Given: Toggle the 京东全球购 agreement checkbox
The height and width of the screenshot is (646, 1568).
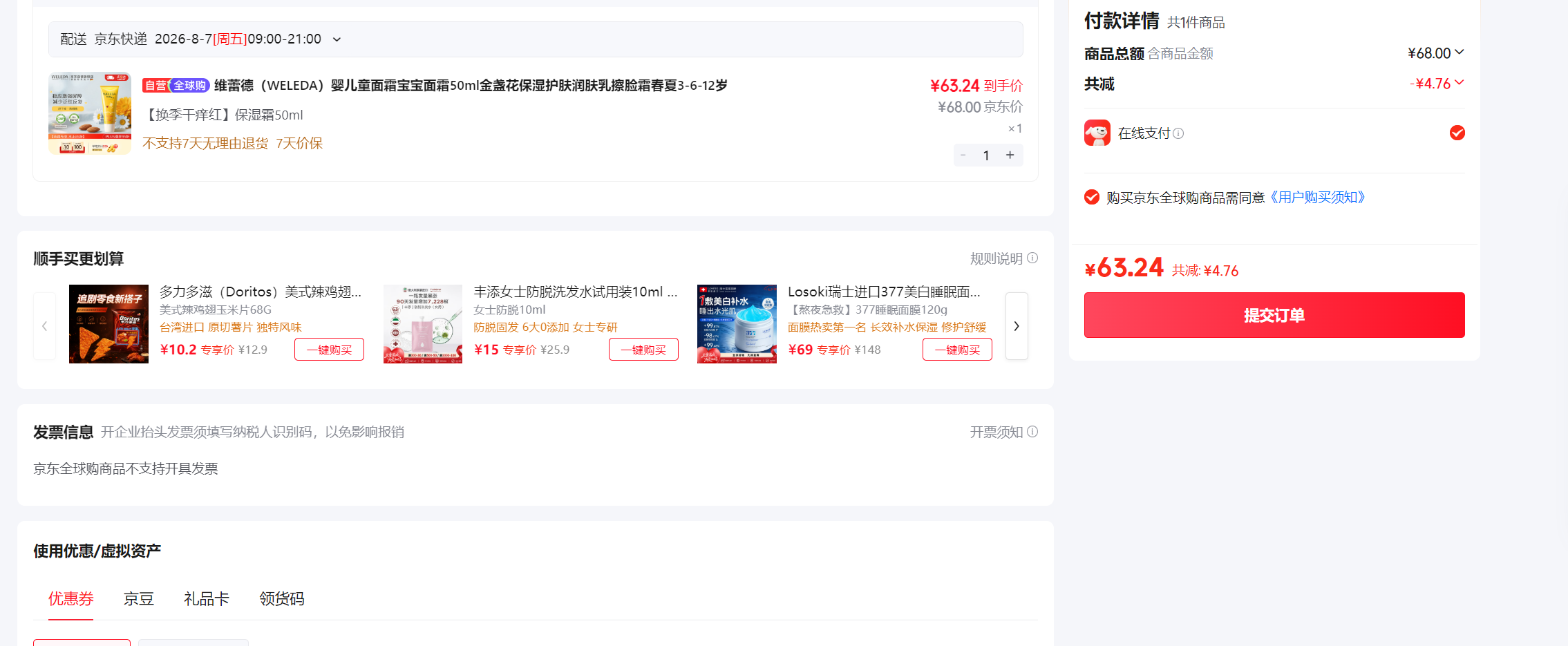Looking at the screenshot, I should point(1092,198).
